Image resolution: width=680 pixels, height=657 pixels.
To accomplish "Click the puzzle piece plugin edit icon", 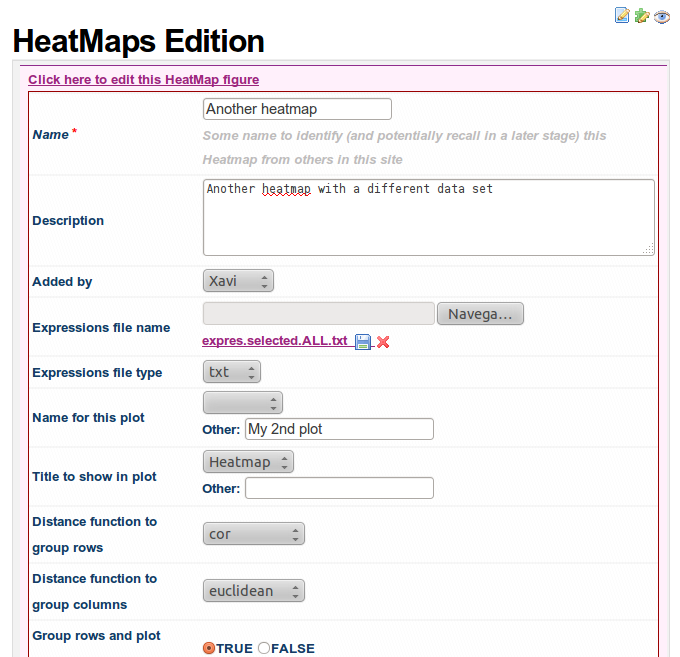I will point(642,15).
